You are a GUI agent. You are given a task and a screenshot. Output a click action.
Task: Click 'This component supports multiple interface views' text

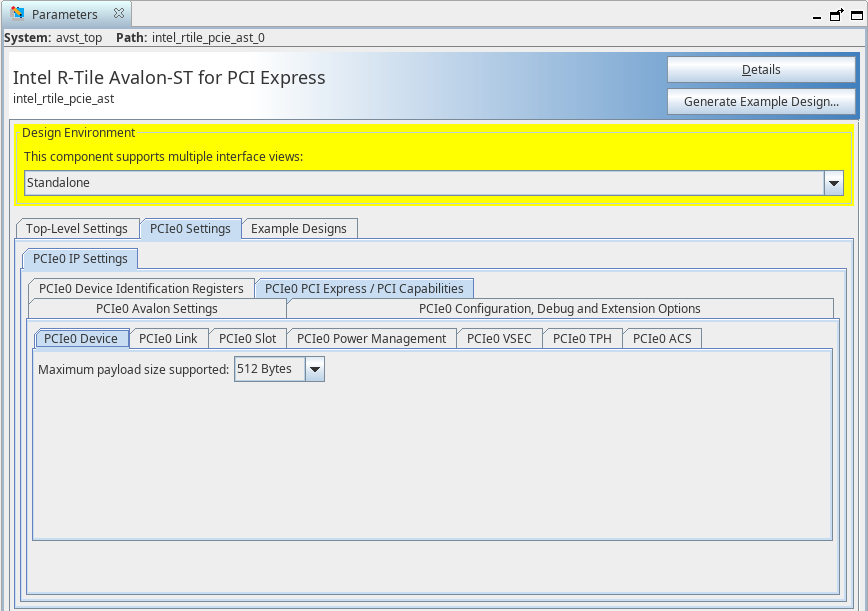(164, 157)
